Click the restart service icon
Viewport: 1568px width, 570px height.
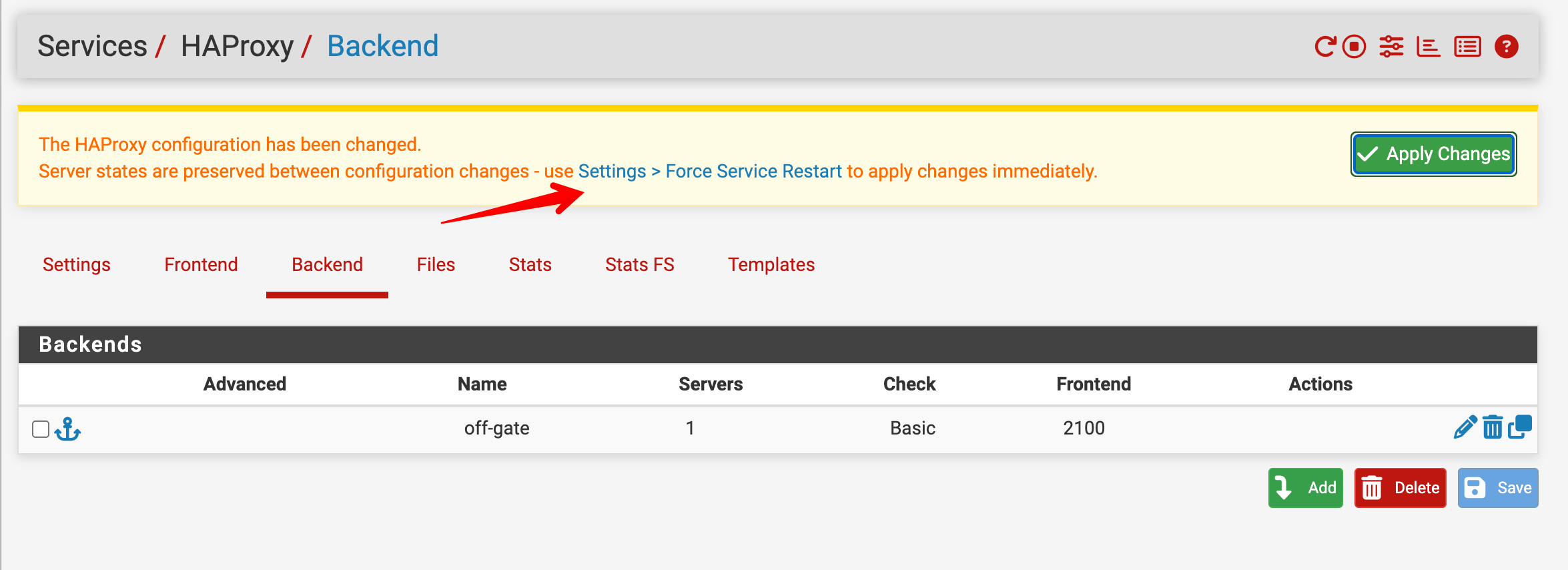click(x=1324, y=47)
